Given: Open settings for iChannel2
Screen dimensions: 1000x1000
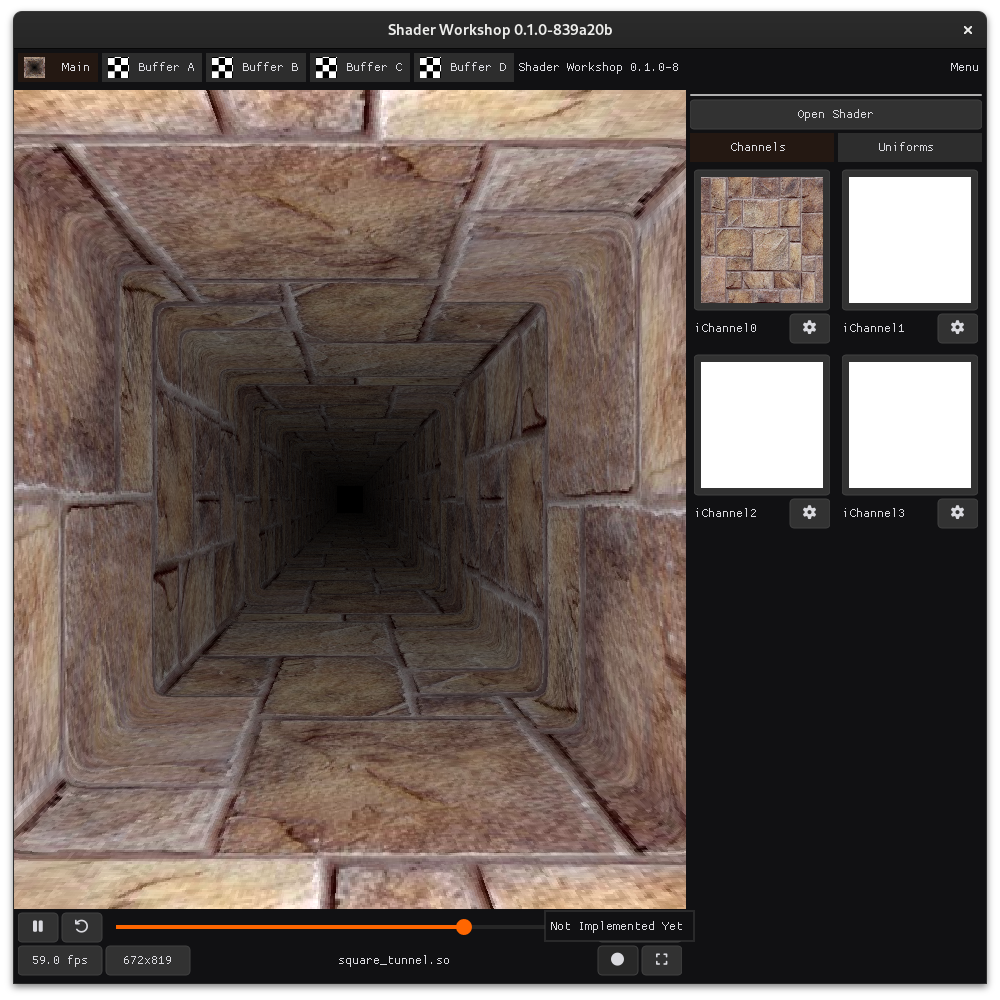Looking at the screenshot, I should (x=809, y=513).
